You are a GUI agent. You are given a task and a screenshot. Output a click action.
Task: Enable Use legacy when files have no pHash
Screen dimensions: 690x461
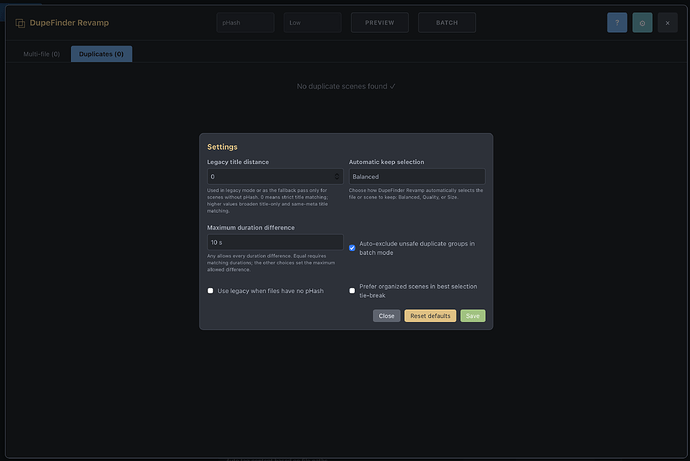210,291
